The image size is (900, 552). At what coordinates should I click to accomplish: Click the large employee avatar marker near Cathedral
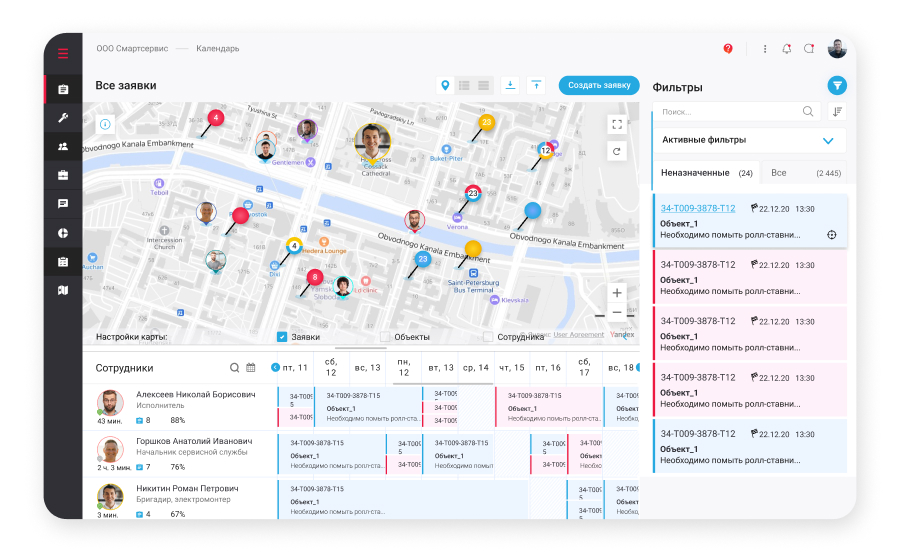pyautogui.click(x=373, y=142)
